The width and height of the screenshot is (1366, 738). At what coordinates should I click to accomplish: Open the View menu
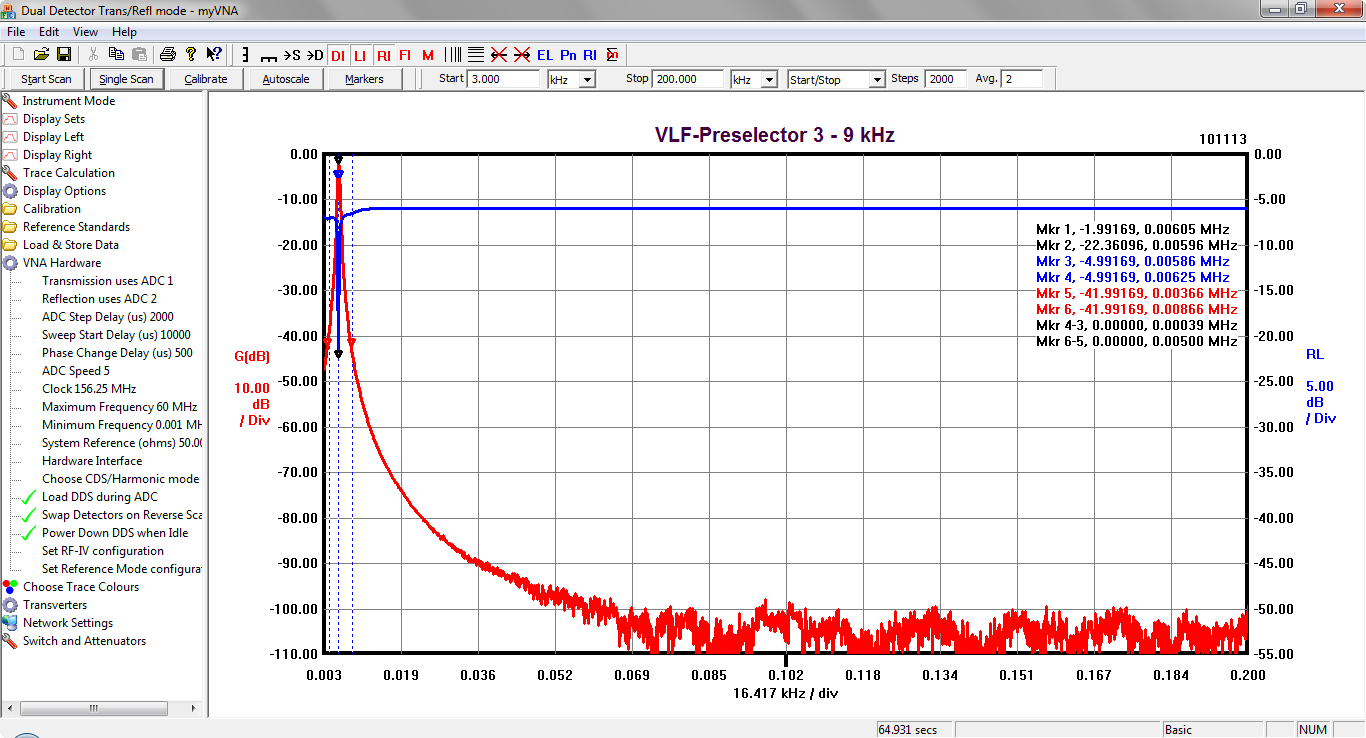click(86, 32)
